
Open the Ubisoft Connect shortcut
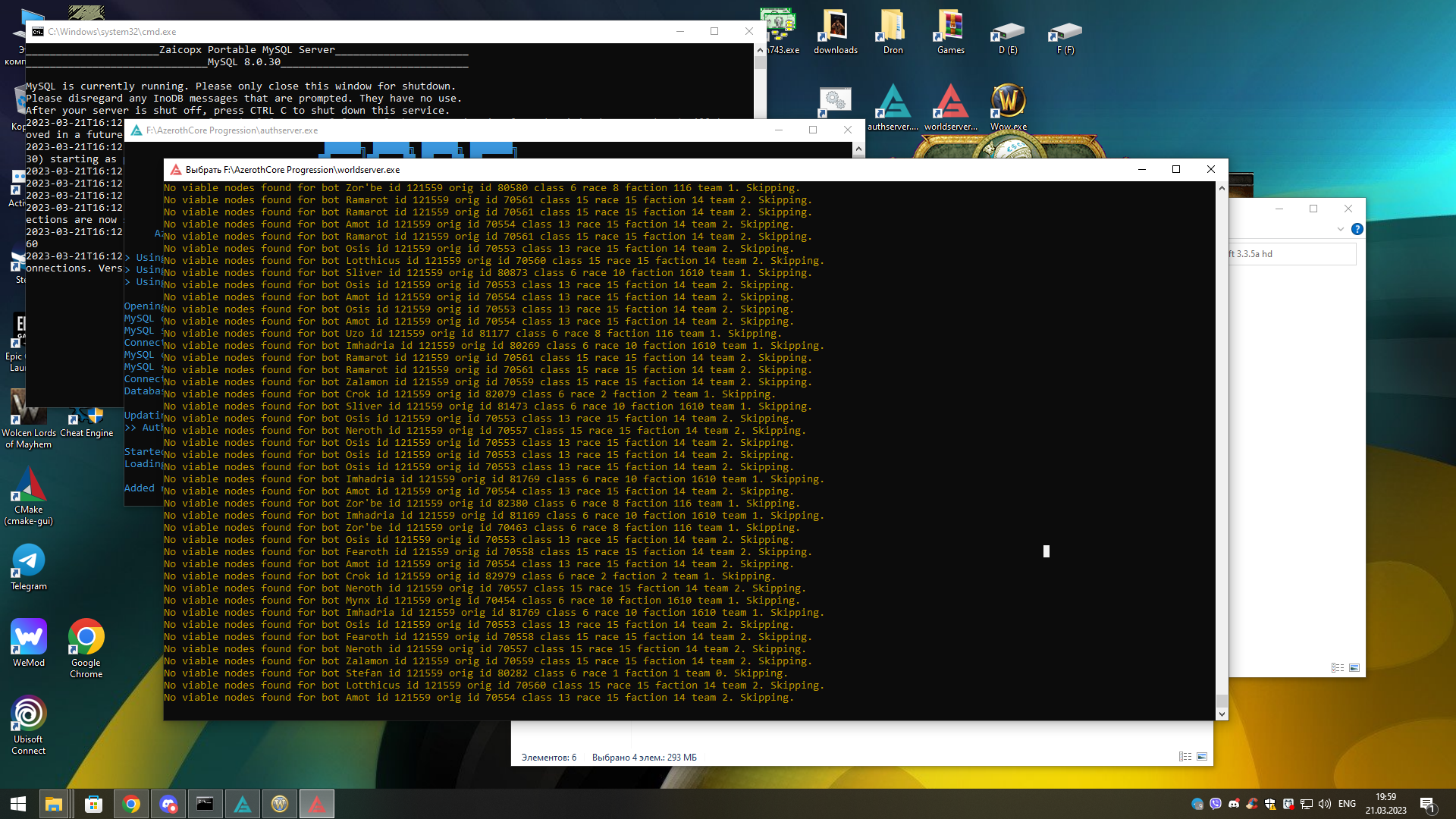[x=29, y=714]
